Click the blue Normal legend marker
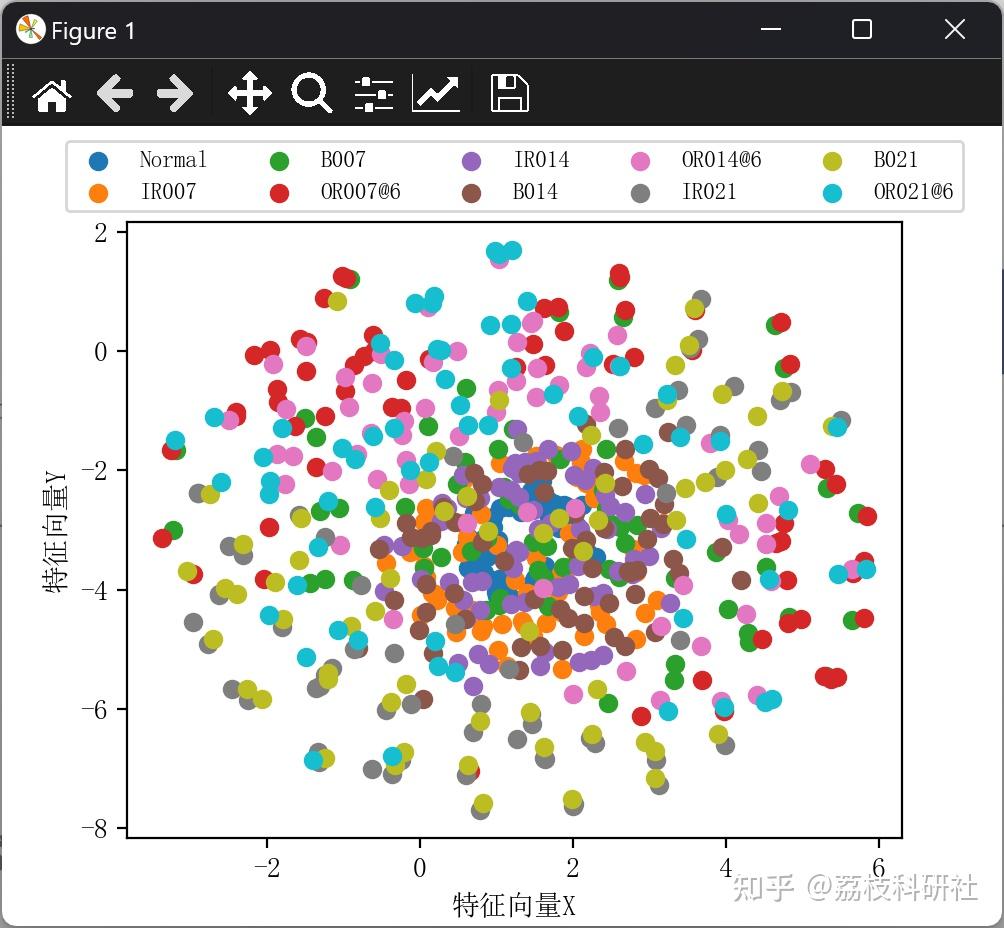1004x928 pixels. [x=99, y=161]
